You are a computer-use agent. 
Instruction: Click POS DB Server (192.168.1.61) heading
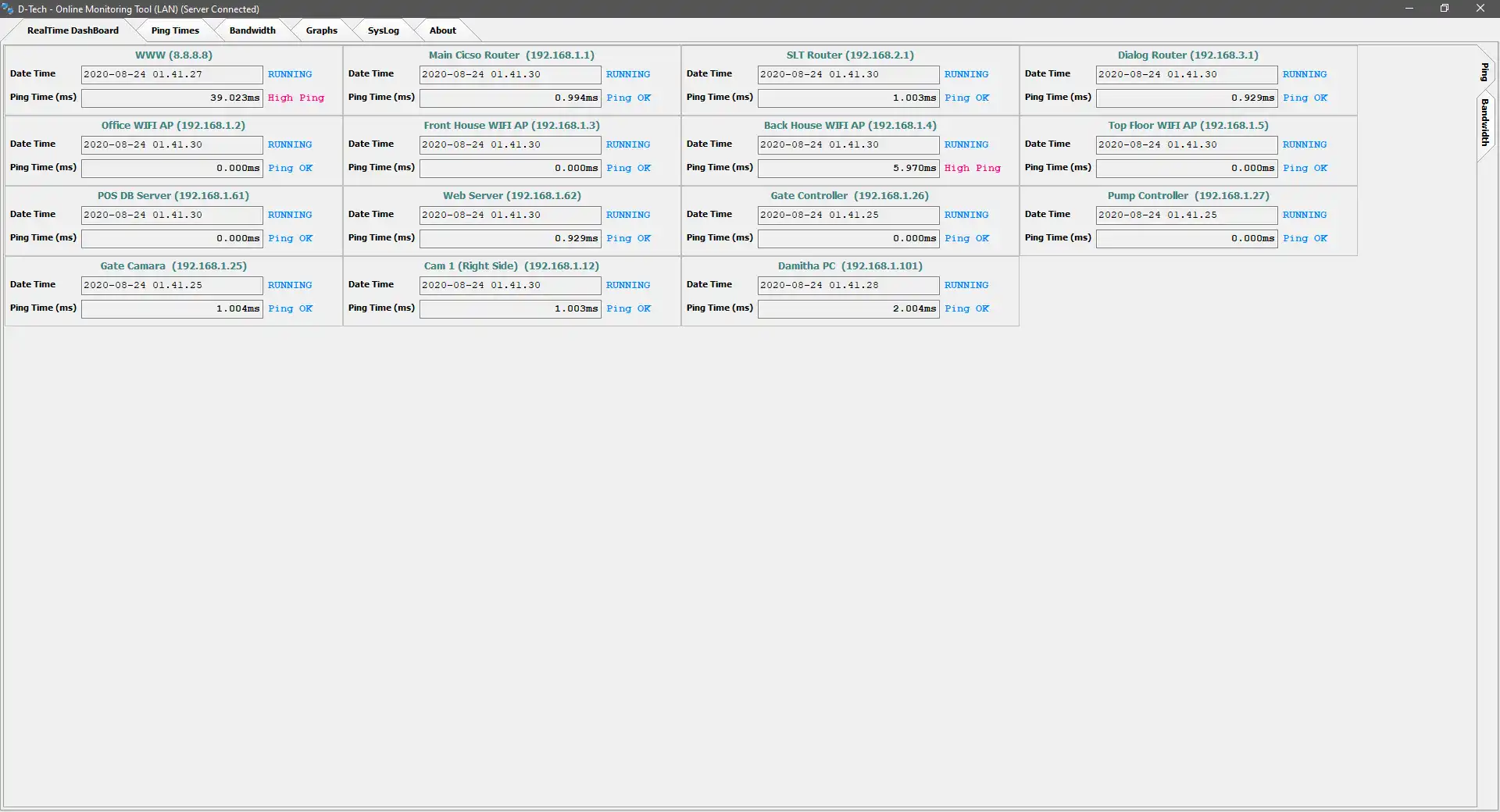pos(173,196)
